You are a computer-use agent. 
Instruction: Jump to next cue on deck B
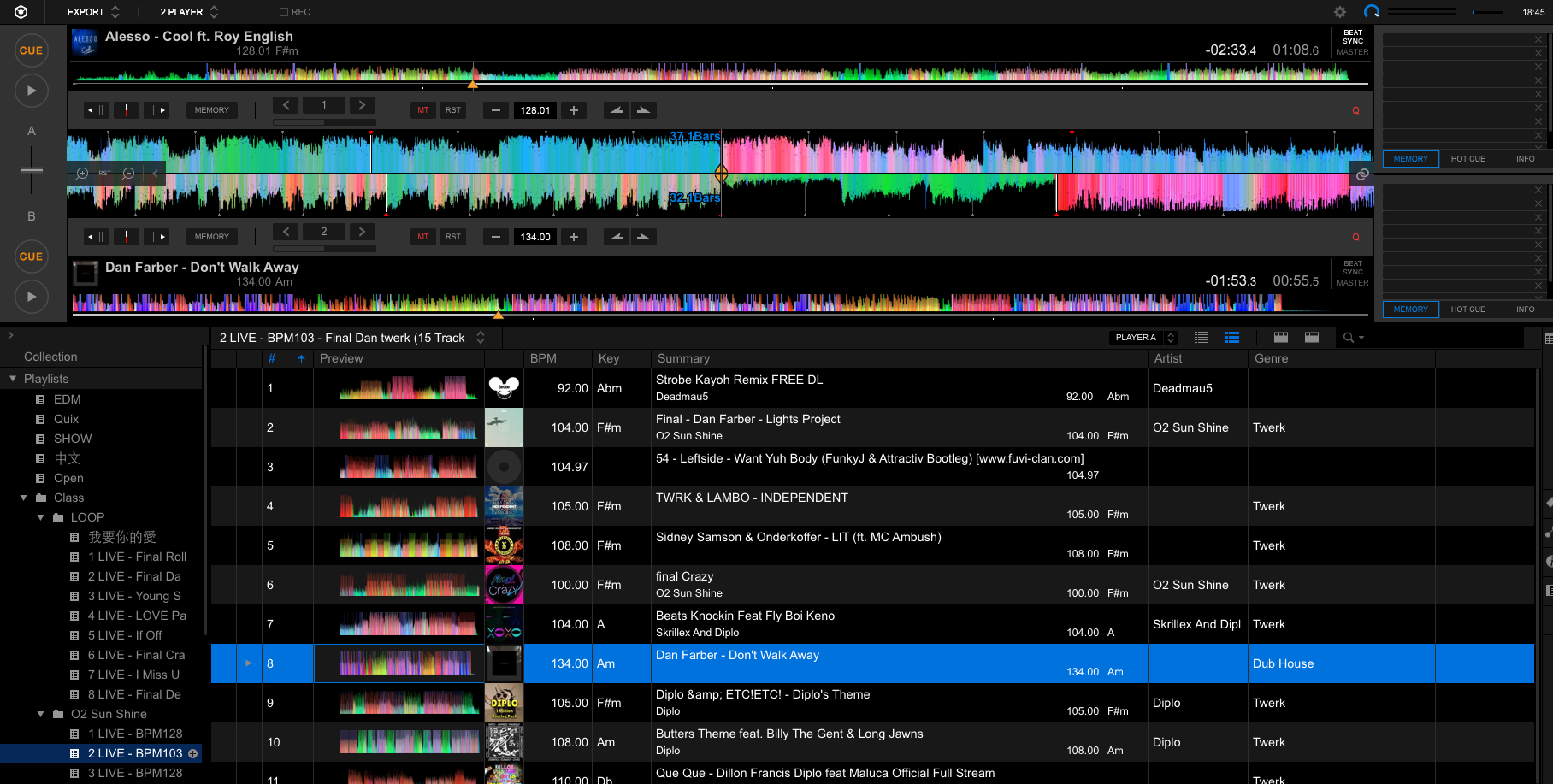click(x=157, y=237)
